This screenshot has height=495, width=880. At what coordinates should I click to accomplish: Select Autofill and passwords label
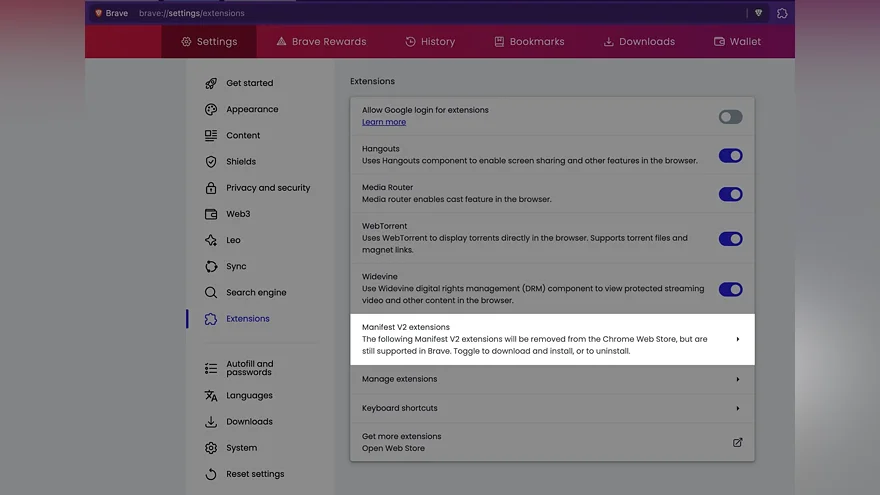coord(250,368)
